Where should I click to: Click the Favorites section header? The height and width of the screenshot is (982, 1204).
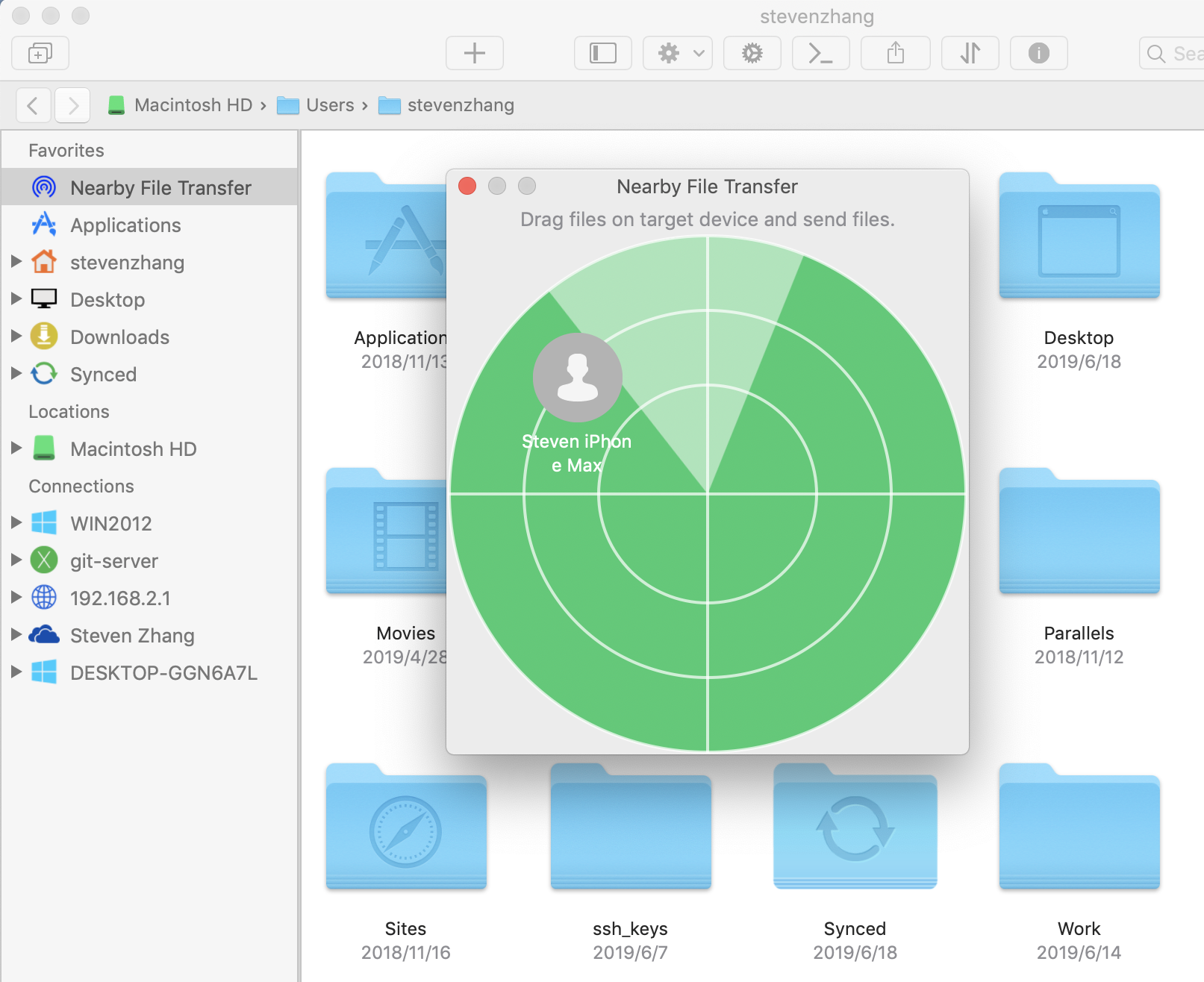(66, 150)
